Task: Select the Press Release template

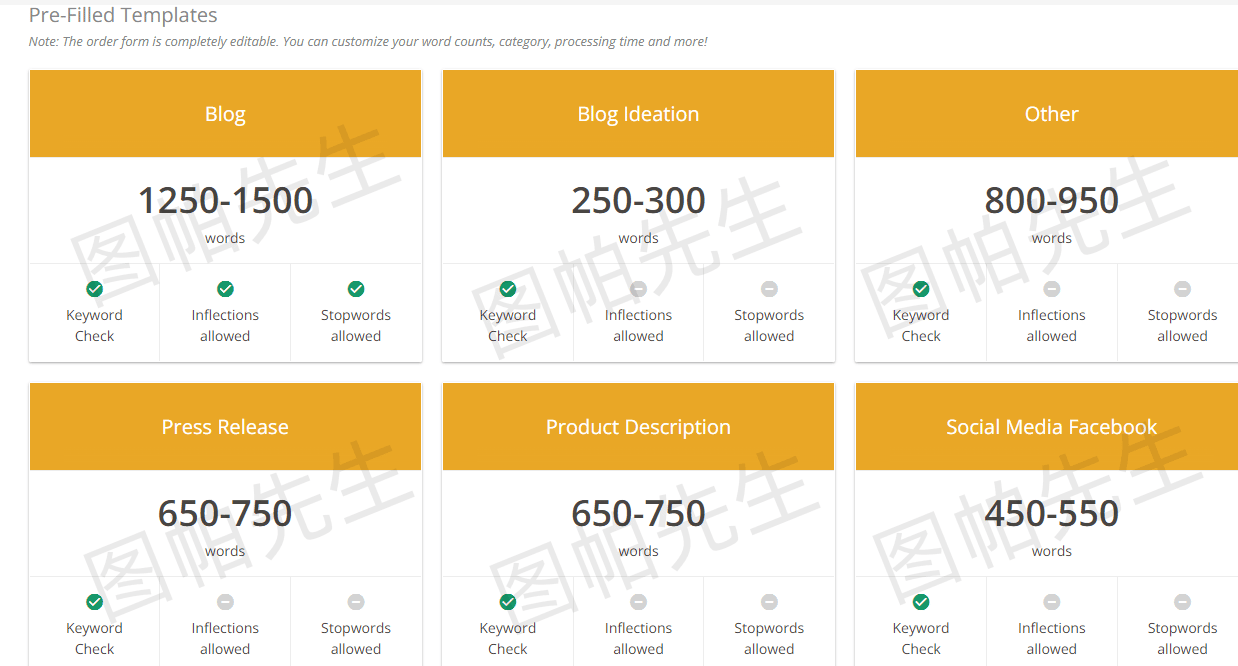Action: tap(225, 426)
